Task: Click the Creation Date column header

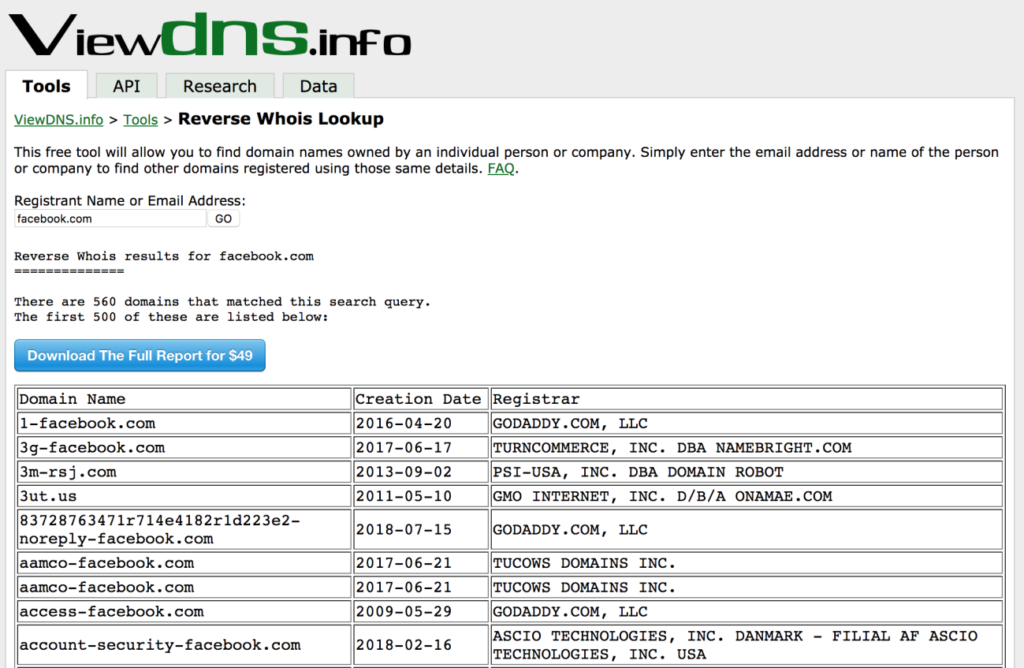Action: [421, 399]
